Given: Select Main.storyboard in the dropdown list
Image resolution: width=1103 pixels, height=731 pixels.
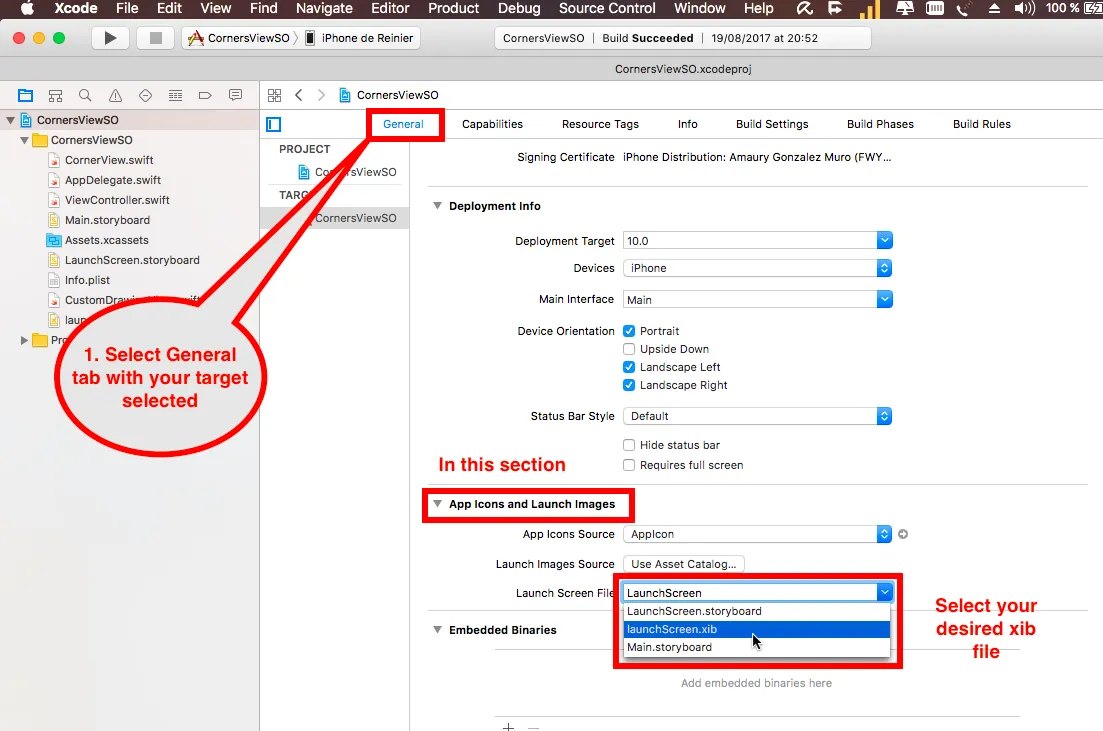Looking at the screenshot, I should coord(757,647).
